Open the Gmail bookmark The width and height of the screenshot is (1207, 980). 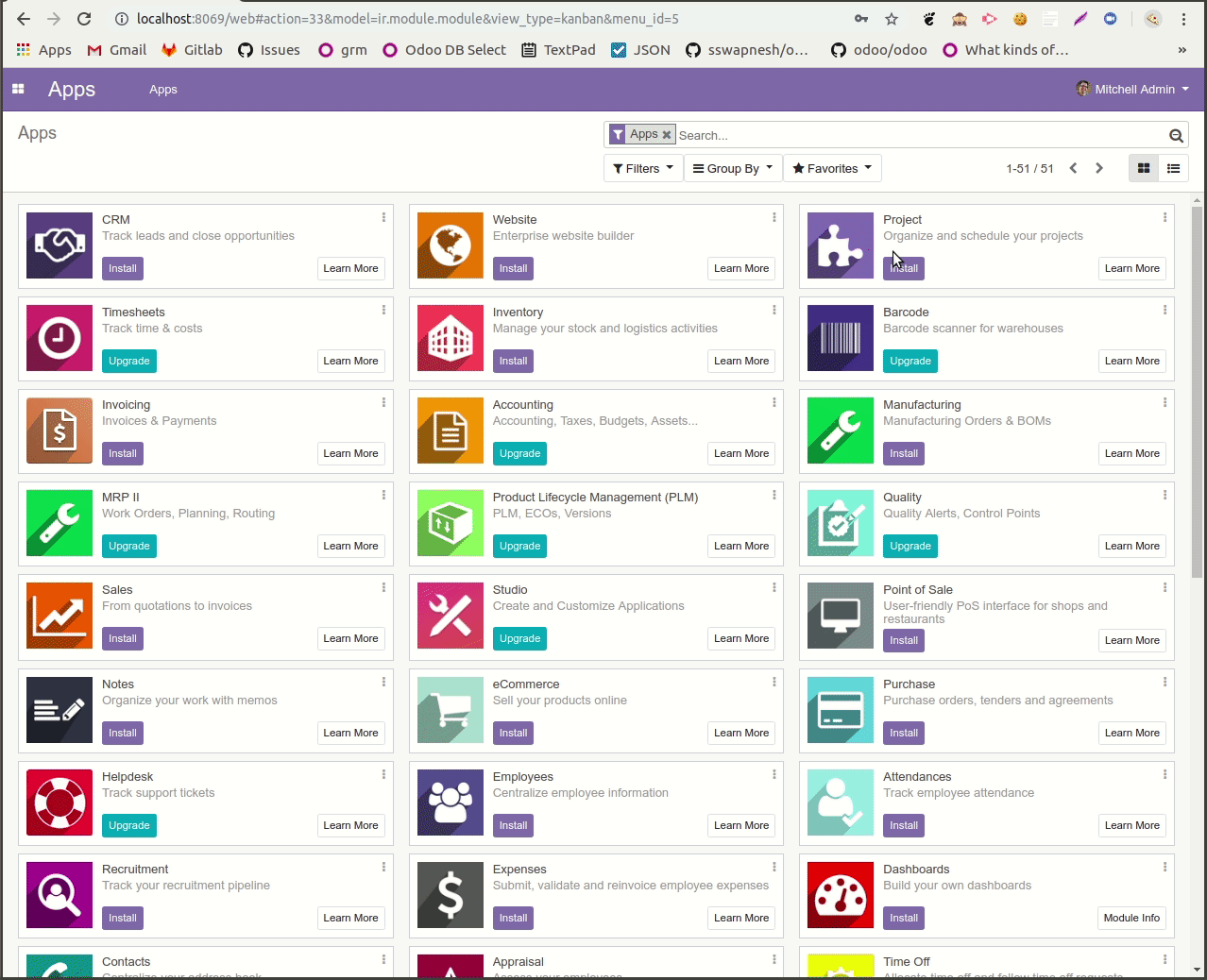[x=117, y=50]
